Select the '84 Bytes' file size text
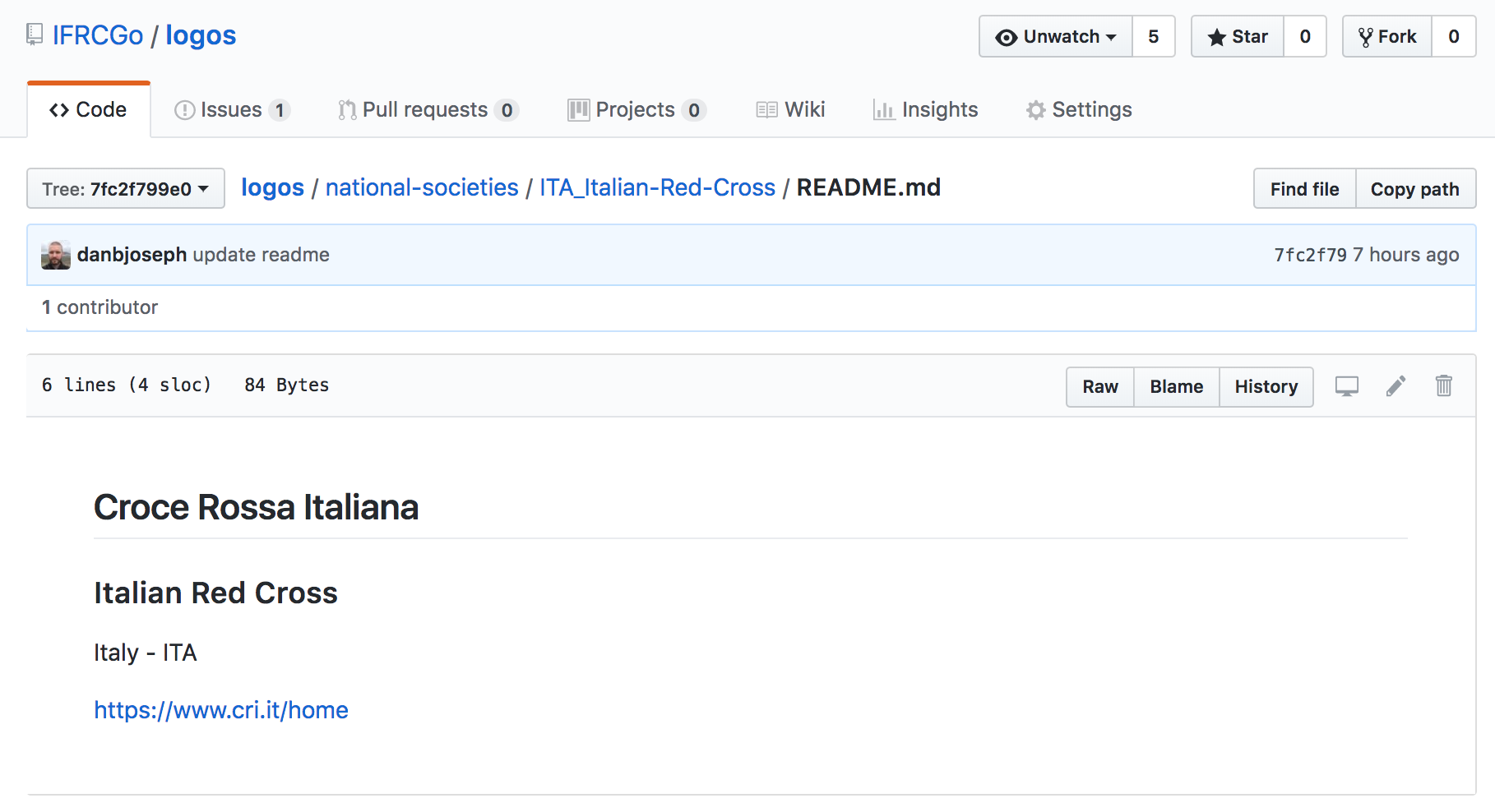1495x812 pixels. 287,385
